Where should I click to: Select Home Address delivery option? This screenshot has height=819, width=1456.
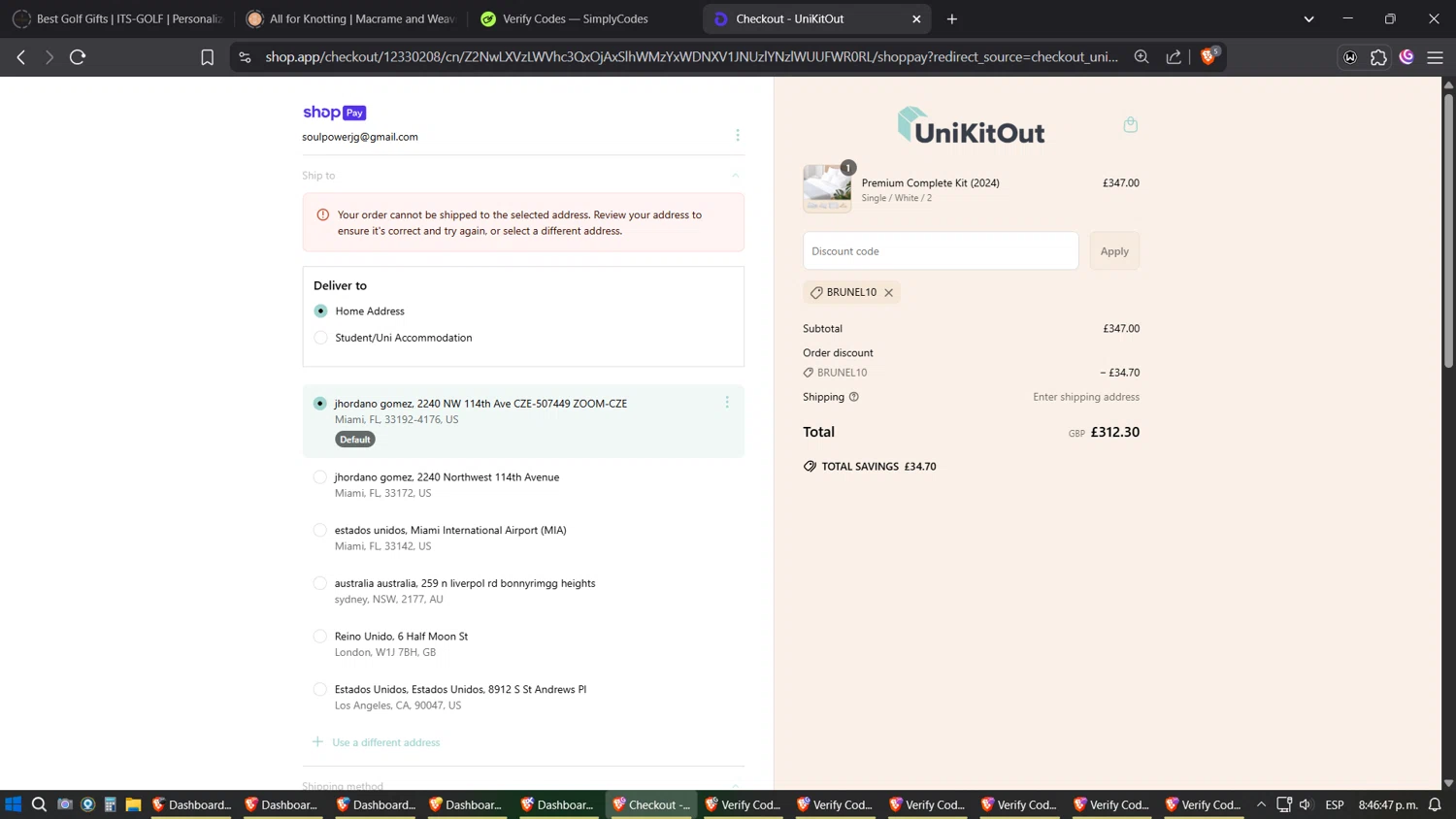[320, 311]
